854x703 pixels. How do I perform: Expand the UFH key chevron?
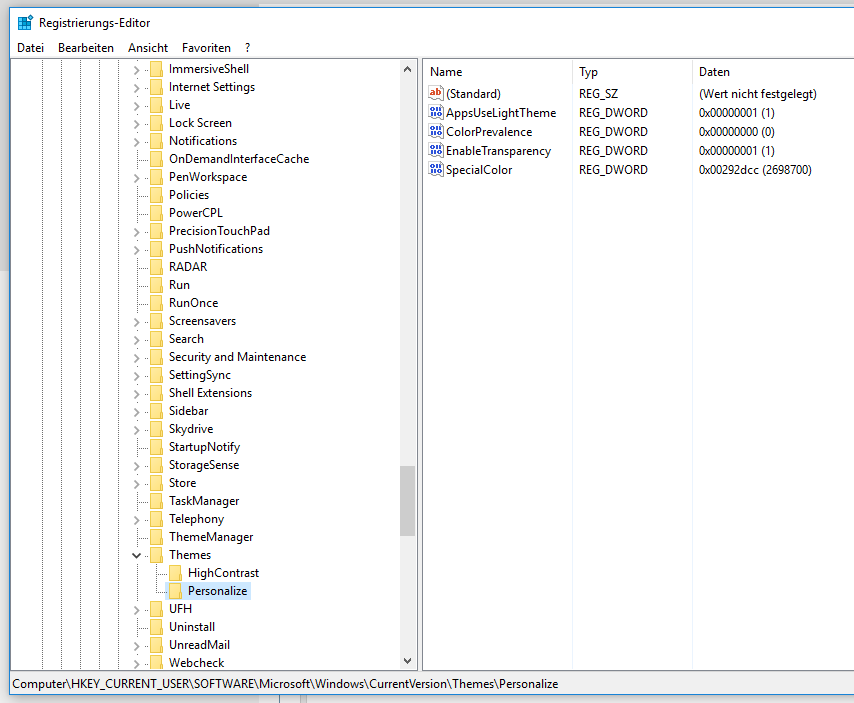(x=136, y=609)
